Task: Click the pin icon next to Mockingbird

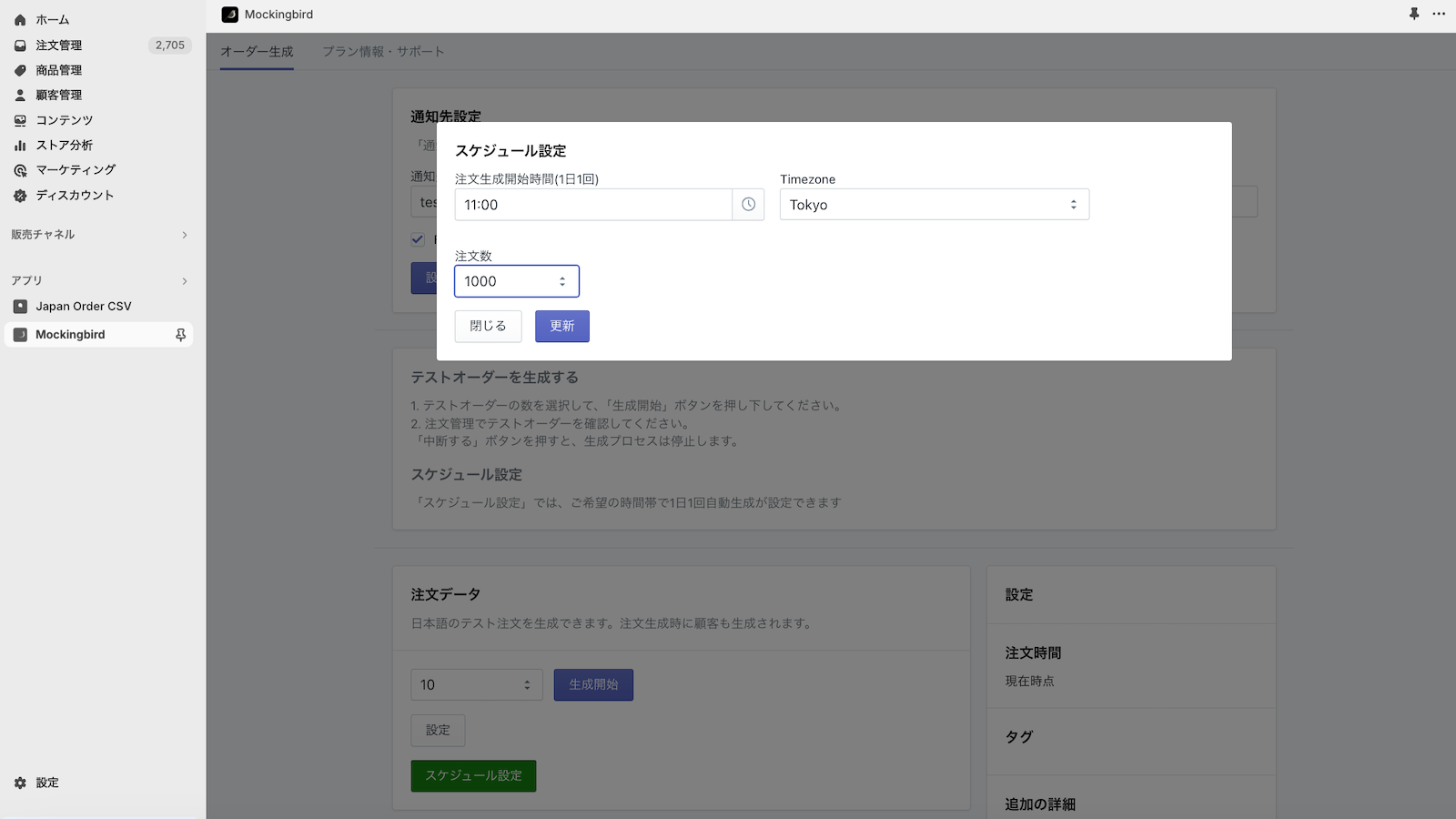Action: coord(180,335)
